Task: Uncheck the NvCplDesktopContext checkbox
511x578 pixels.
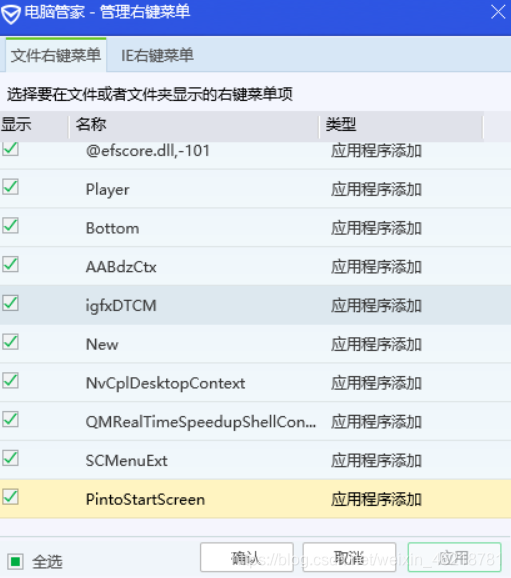Action: (10, 380)
